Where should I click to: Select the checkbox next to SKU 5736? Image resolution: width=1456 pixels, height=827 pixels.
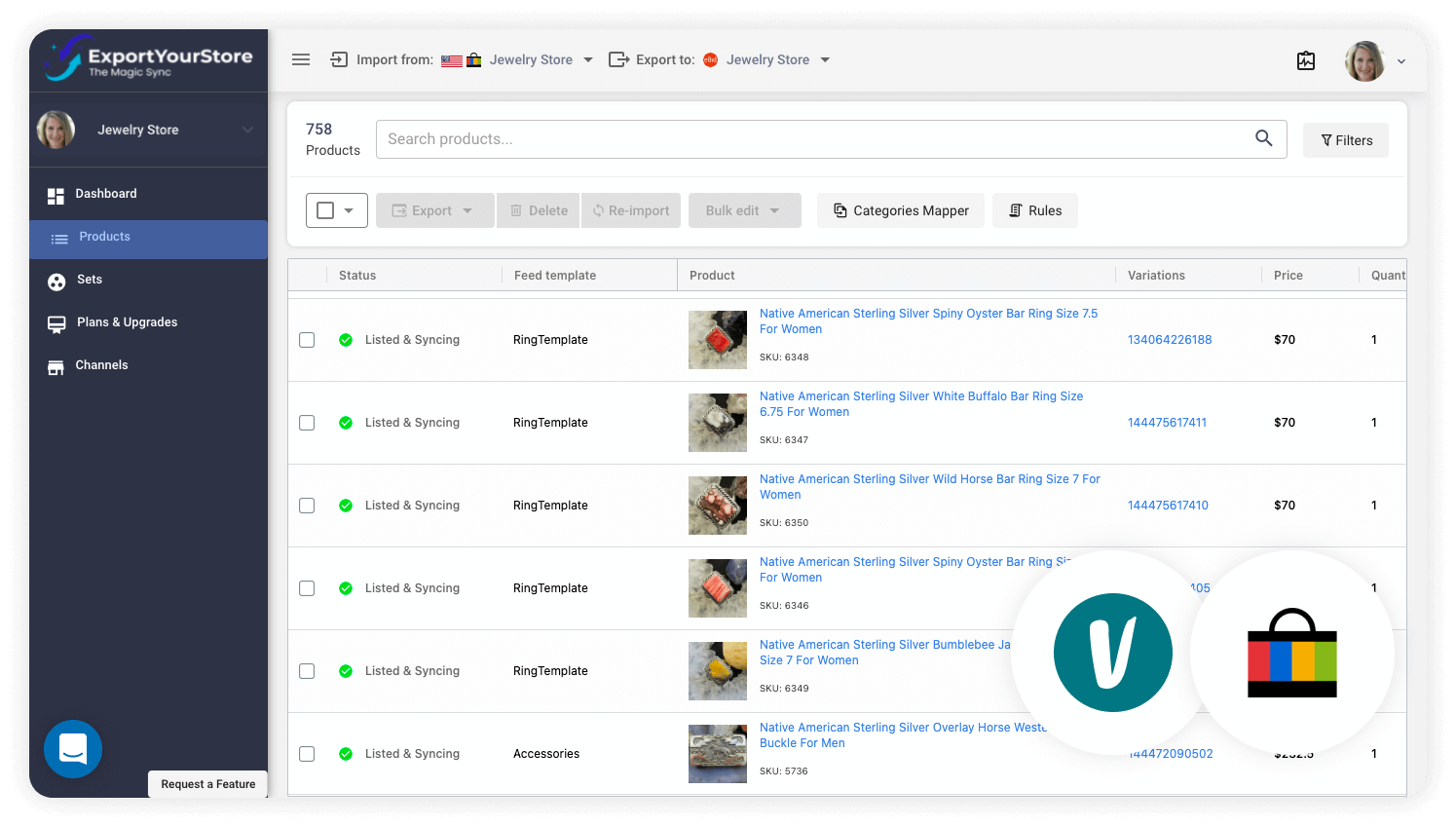pos(307,753)
